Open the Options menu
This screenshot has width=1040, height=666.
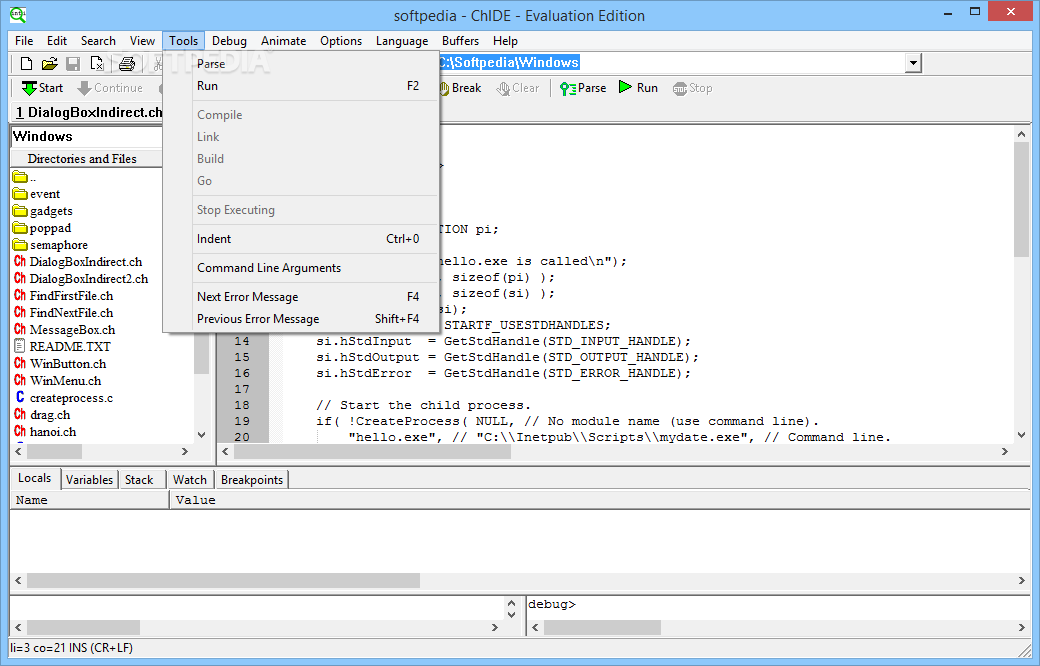[341, 41]
